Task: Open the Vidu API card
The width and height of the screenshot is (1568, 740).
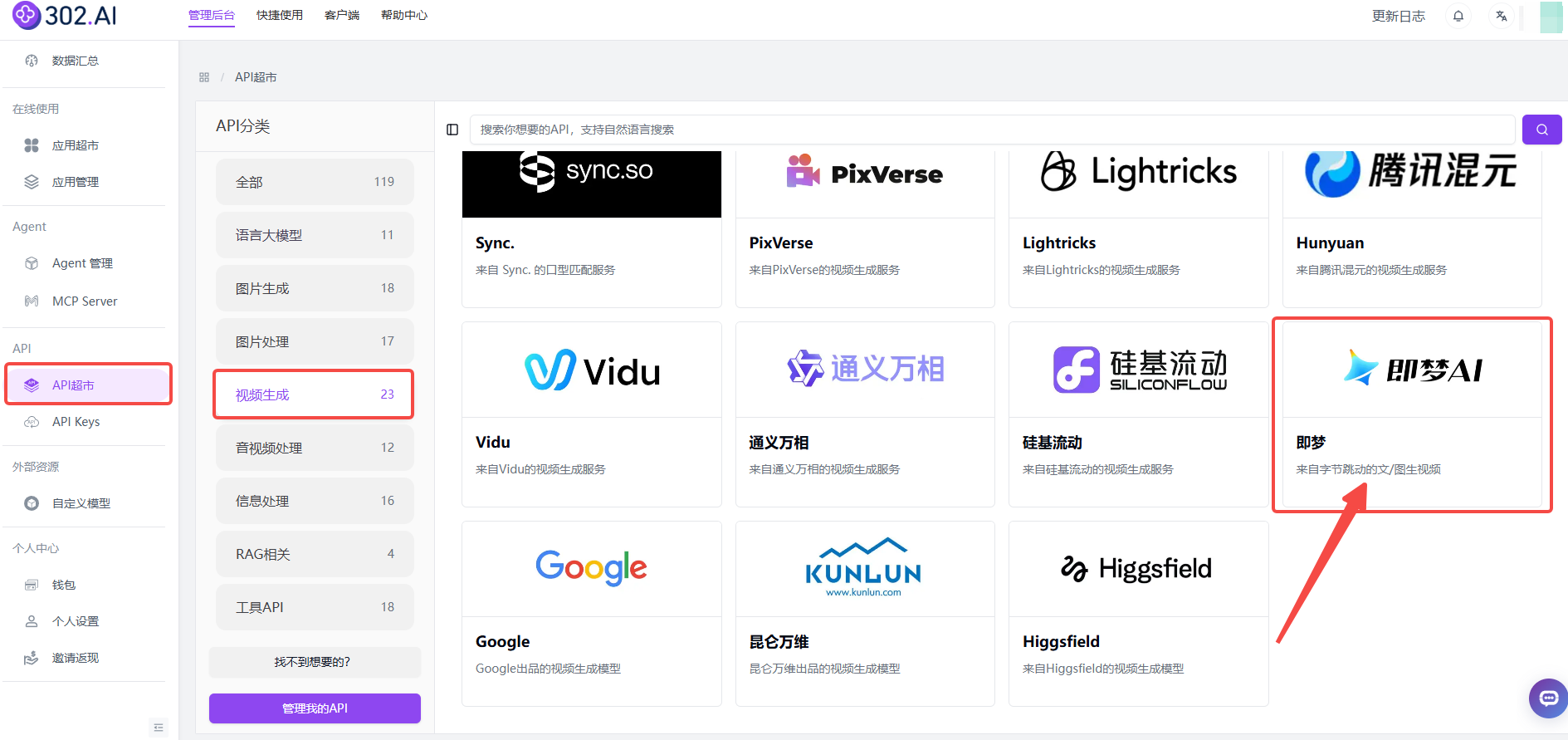Action: pos(592,414)
